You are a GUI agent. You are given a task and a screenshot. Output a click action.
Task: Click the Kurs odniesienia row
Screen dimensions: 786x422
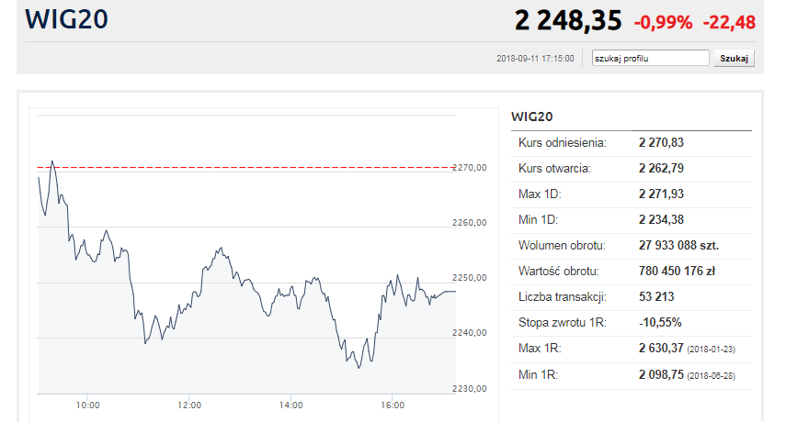click(631, 143)
